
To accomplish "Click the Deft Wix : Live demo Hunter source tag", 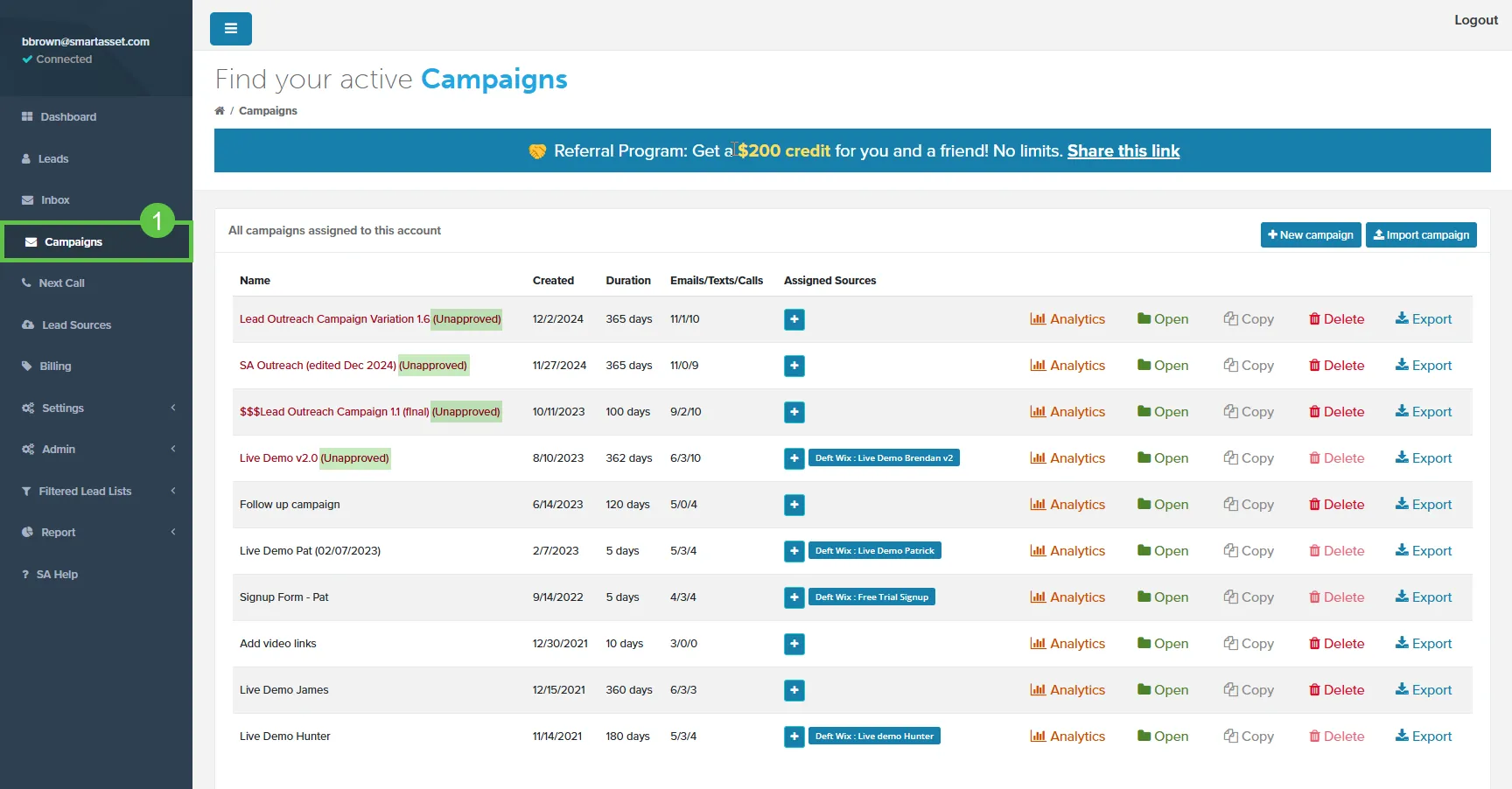I will [x=874, y=737].
